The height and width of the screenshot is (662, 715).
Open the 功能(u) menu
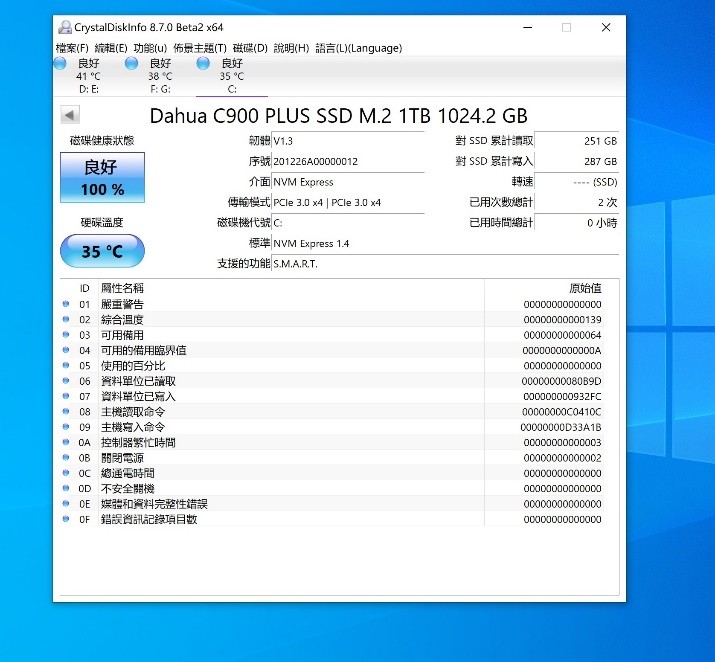150,48
